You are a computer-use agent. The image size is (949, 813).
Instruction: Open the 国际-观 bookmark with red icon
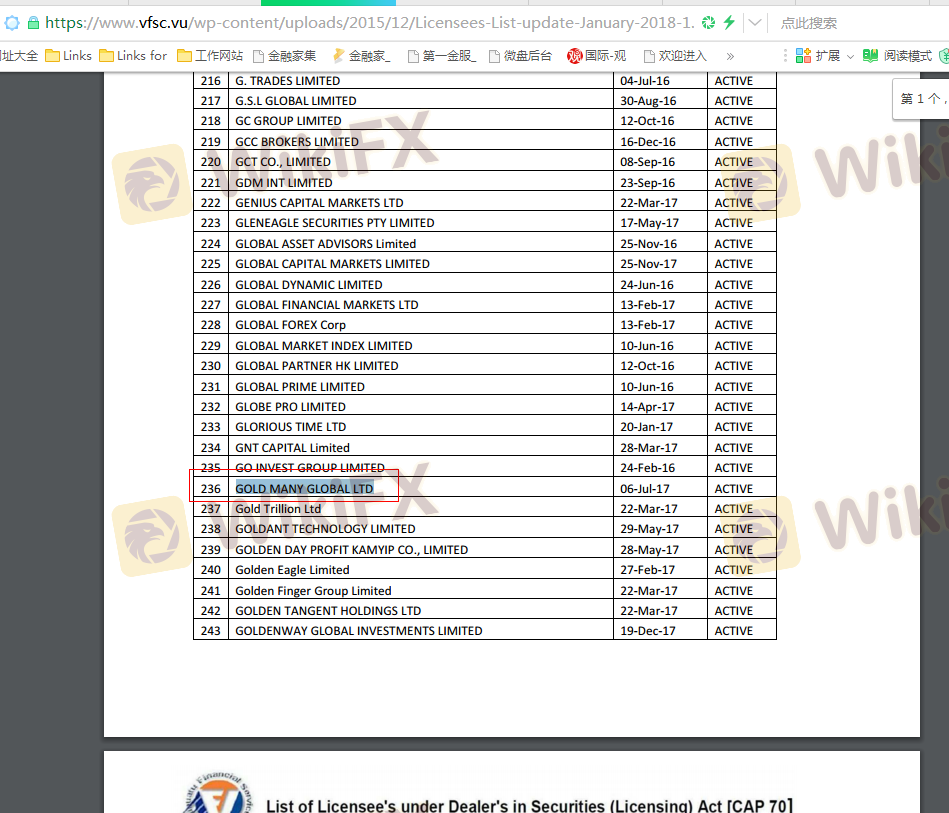[x=597, y=56]
